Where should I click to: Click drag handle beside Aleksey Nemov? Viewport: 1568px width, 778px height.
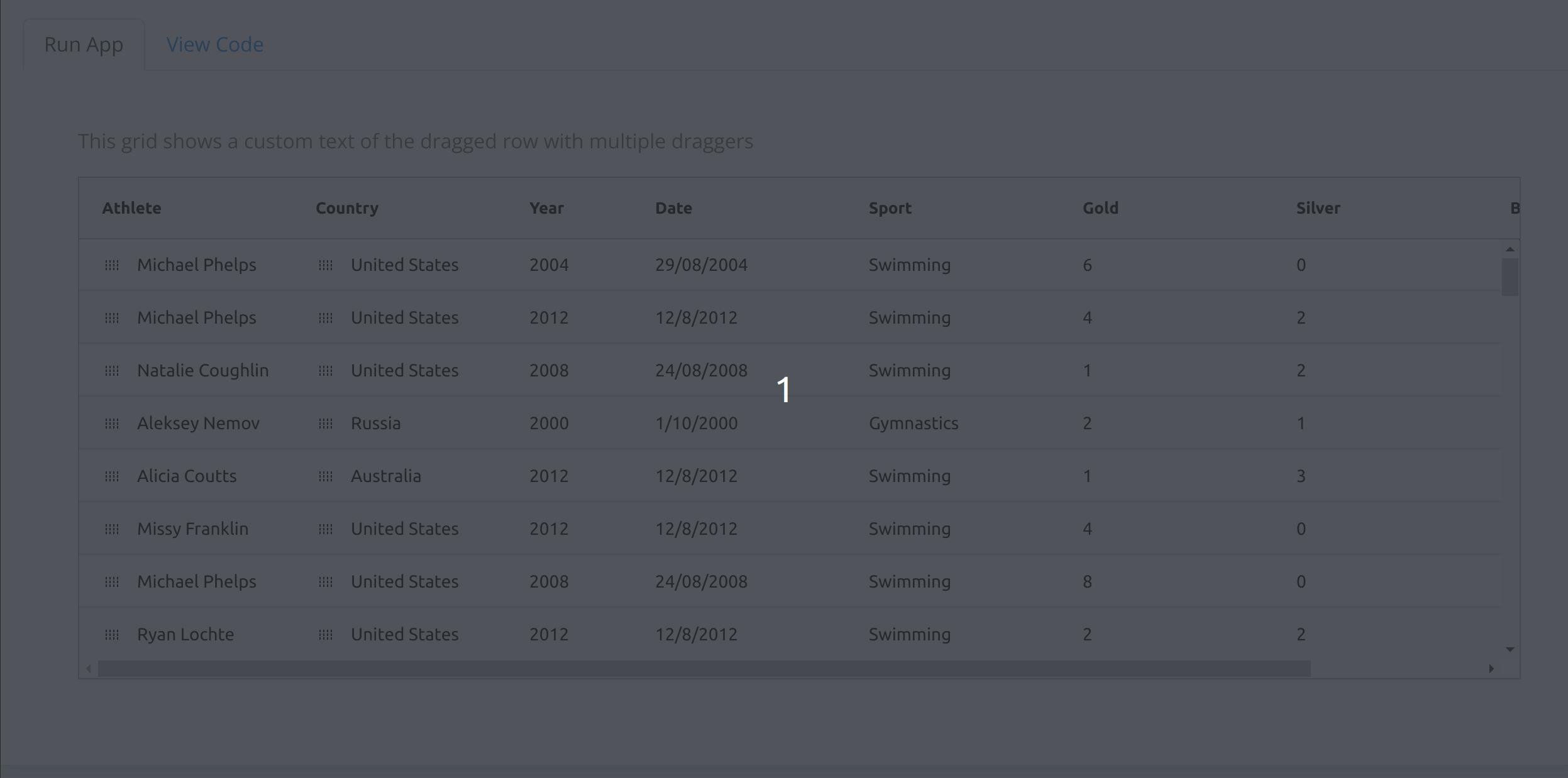tap(112, 424)
